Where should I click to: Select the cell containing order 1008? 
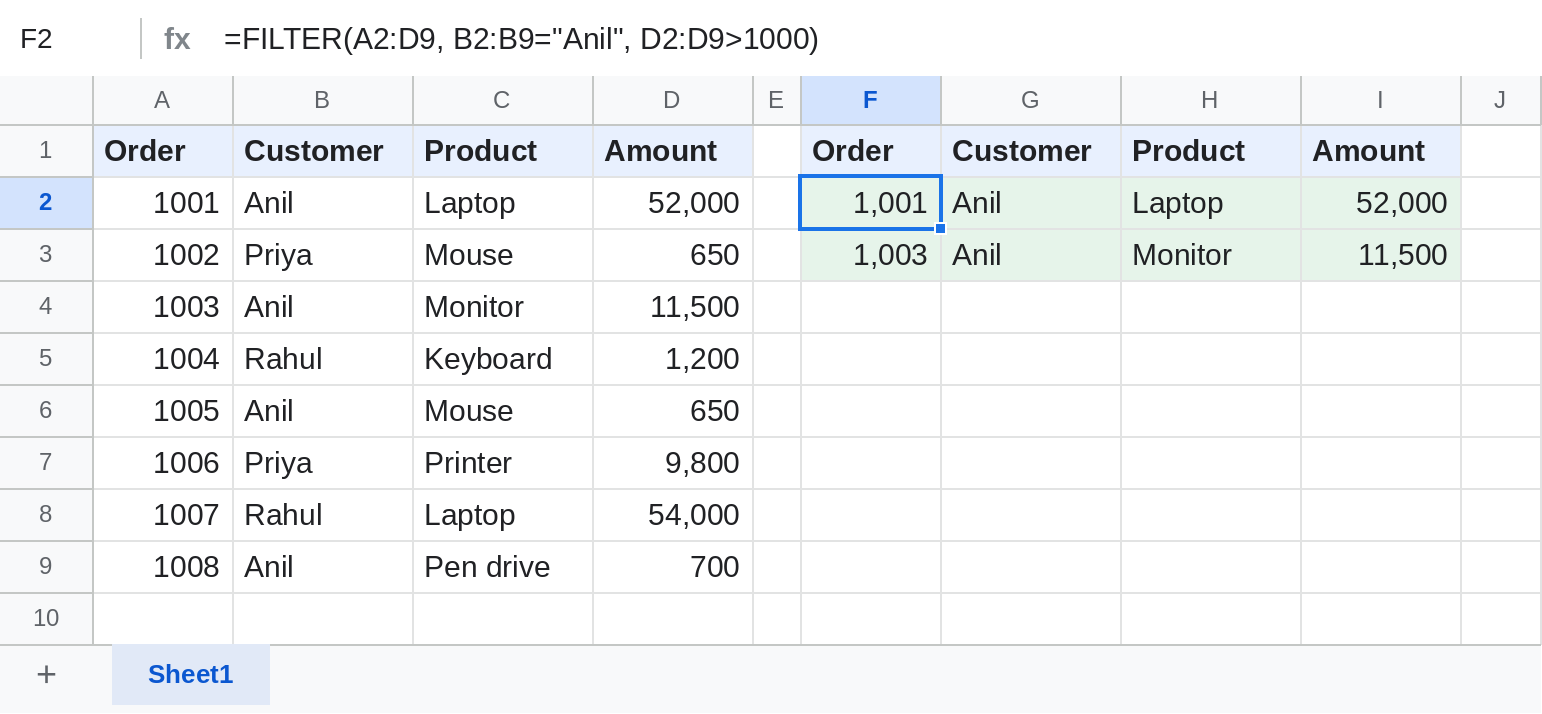(163, 567)
